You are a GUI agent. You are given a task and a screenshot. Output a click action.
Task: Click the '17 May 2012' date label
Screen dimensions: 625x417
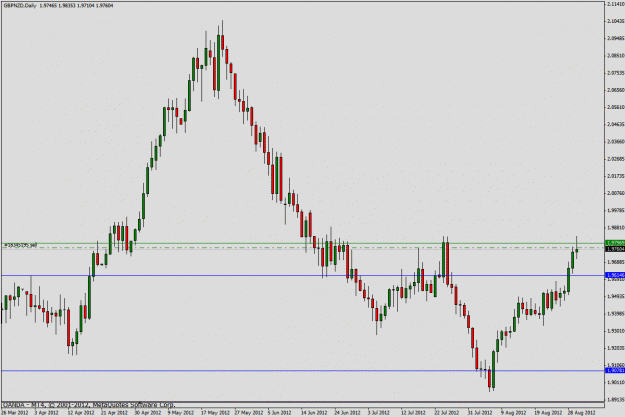[x=215, y=413]
